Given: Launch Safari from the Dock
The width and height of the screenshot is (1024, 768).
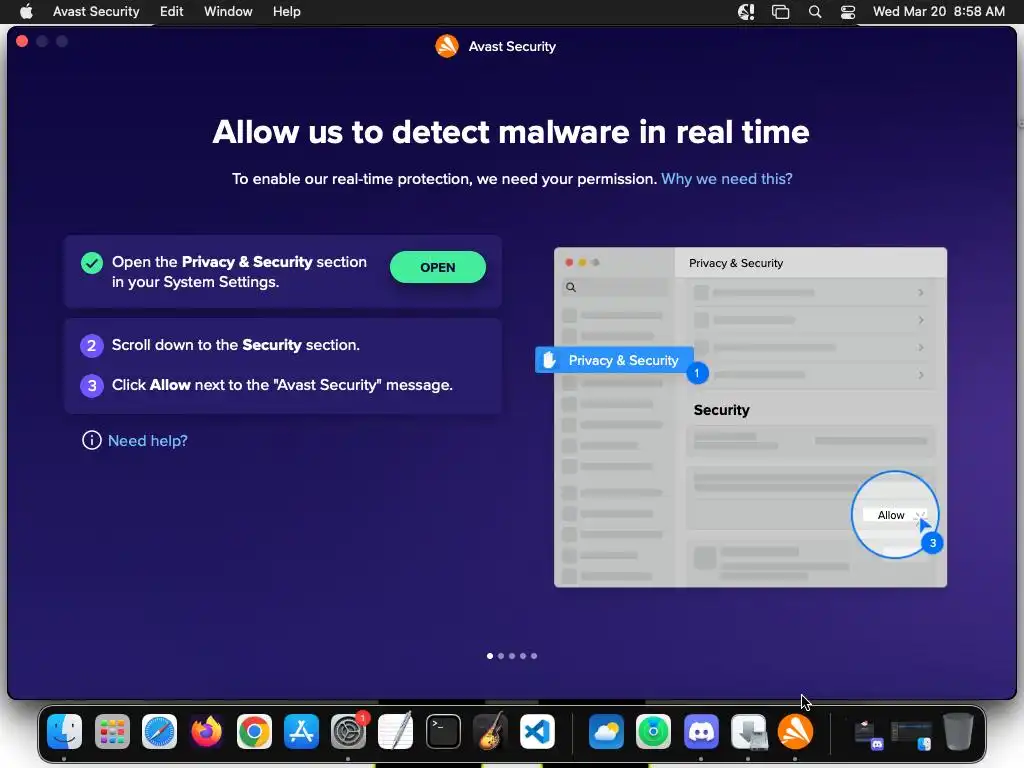Looking at the screenshot, I should point(159,731).
